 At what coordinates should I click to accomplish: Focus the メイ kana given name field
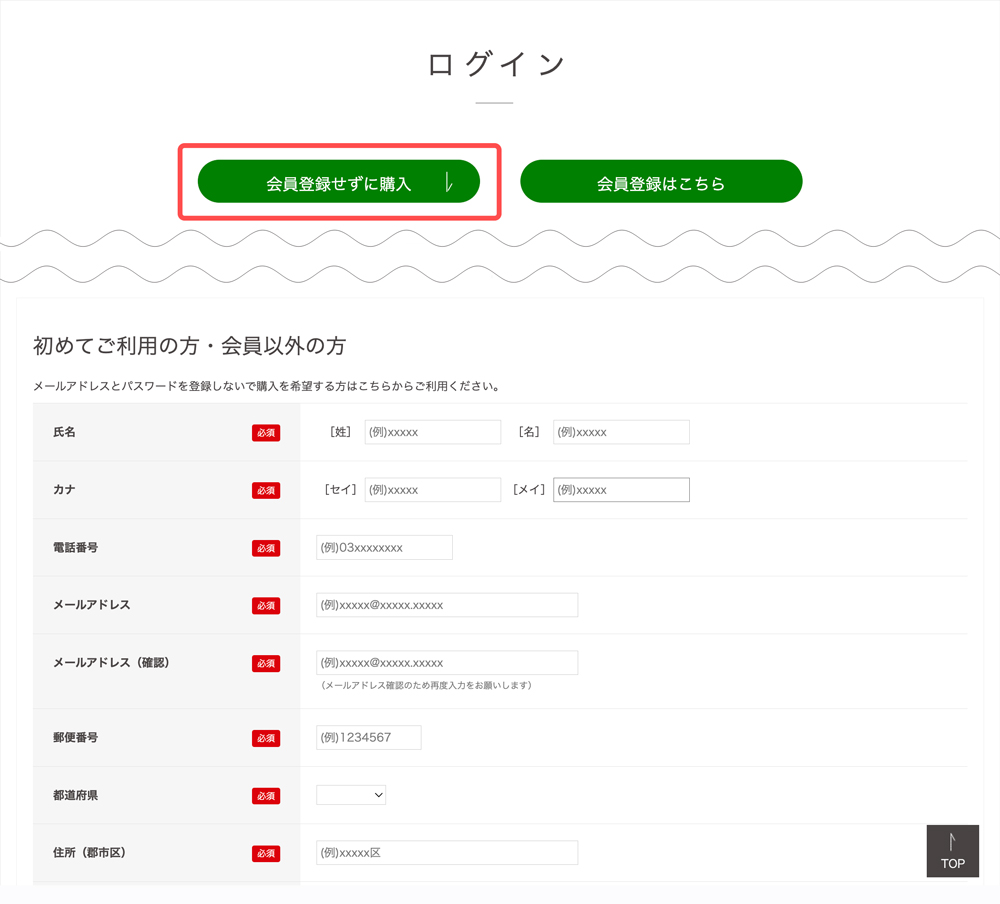click(621, 490)
